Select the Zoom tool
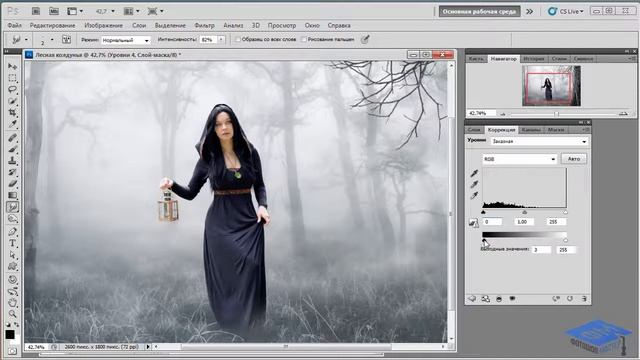Viewport: 640px width, 360px height. pyautogui.click(x=13, y=314)
